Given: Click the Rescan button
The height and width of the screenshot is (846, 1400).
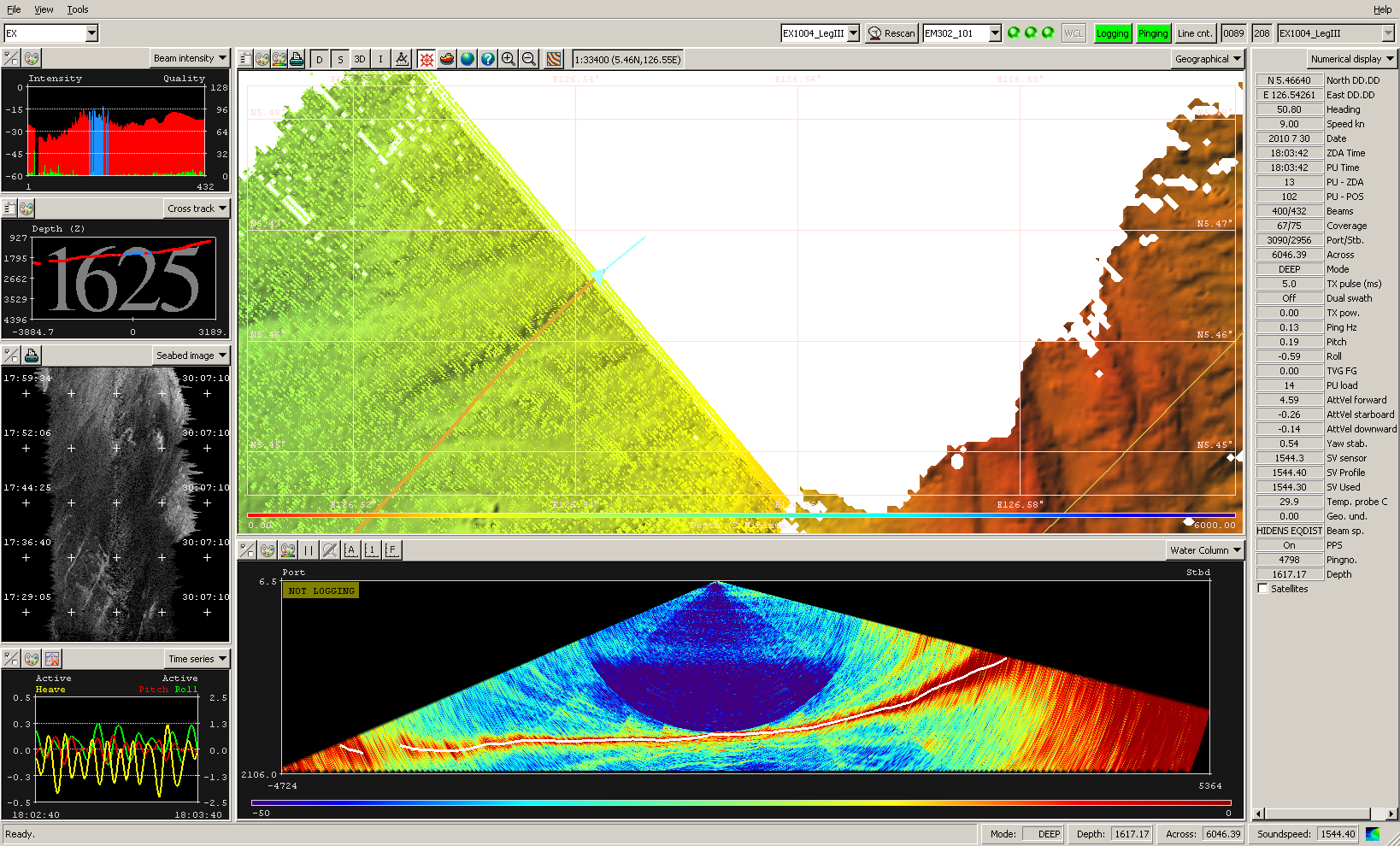Looking at the screenshot, I should click(891, 33).
